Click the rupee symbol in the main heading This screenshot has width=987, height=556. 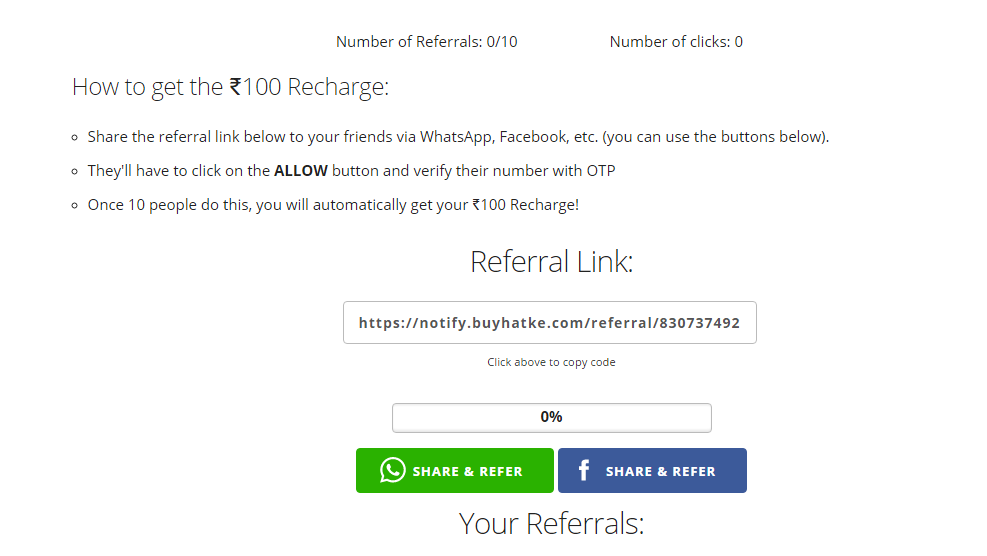[236, 87]
